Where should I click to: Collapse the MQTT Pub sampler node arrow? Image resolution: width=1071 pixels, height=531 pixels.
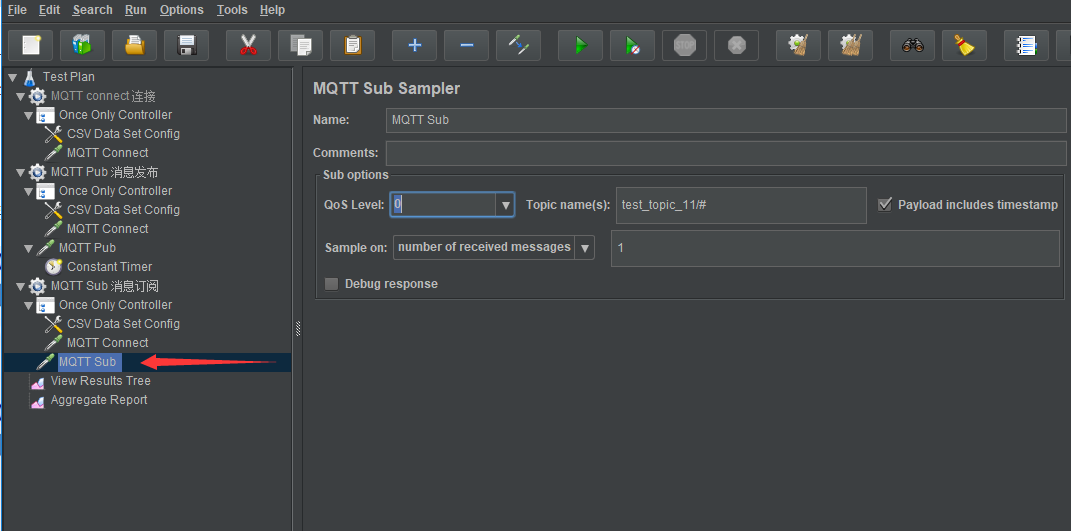click(29, 248)
